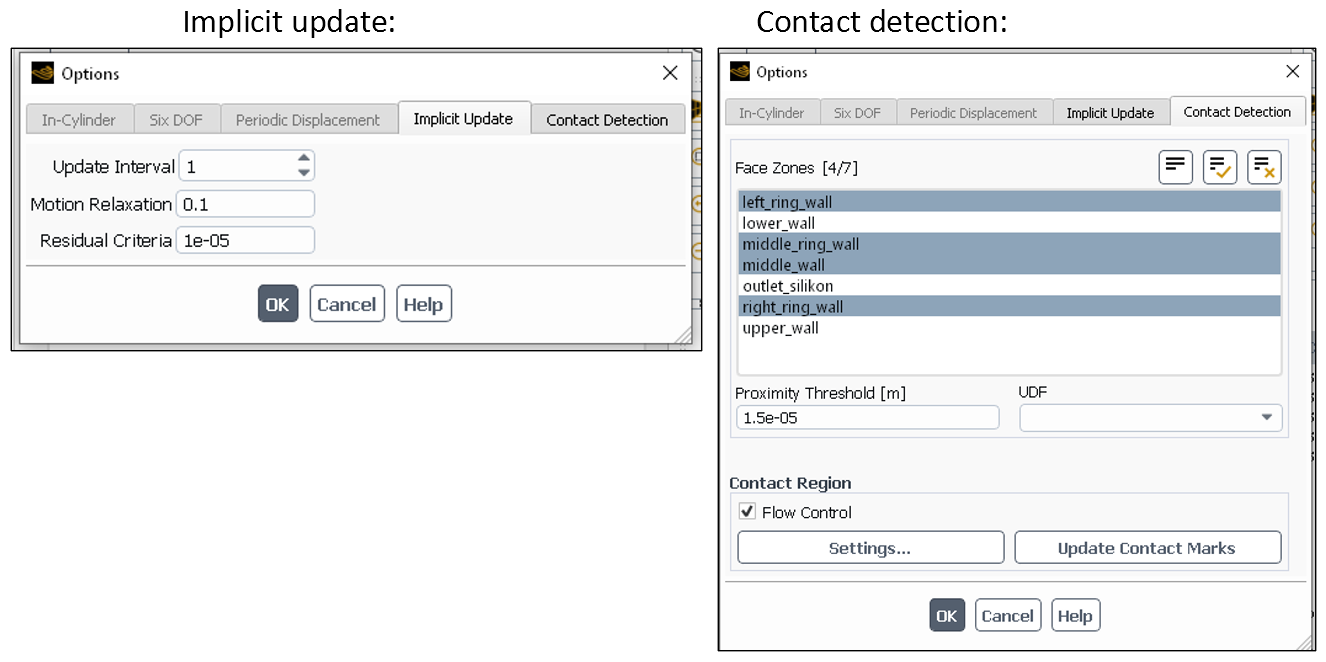Toggle the Flow Control checkbox
This screenshot has width=1326, height=662.
[747, 512]
